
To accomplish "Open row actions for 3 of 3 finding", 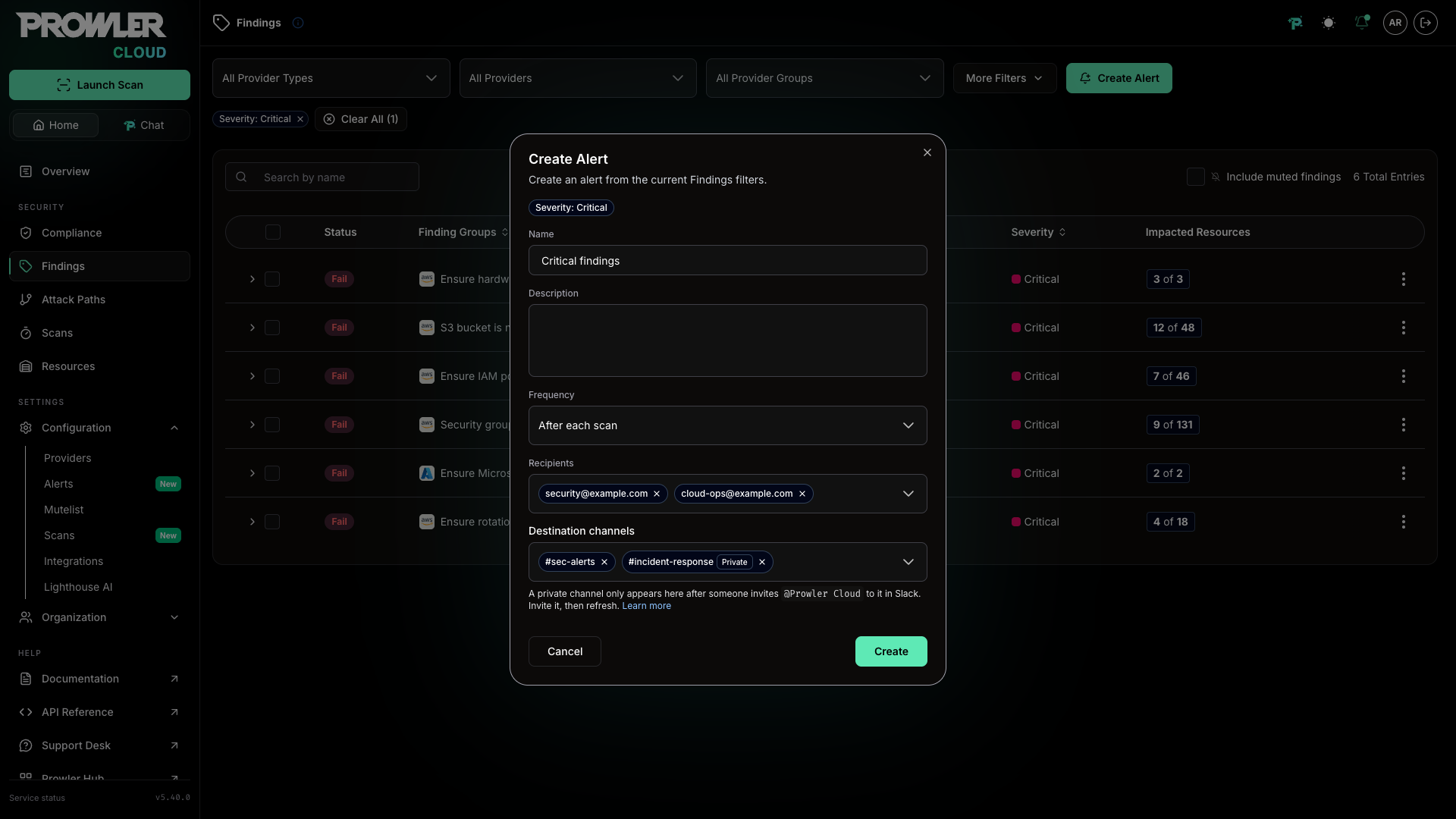I will 1404,279.
